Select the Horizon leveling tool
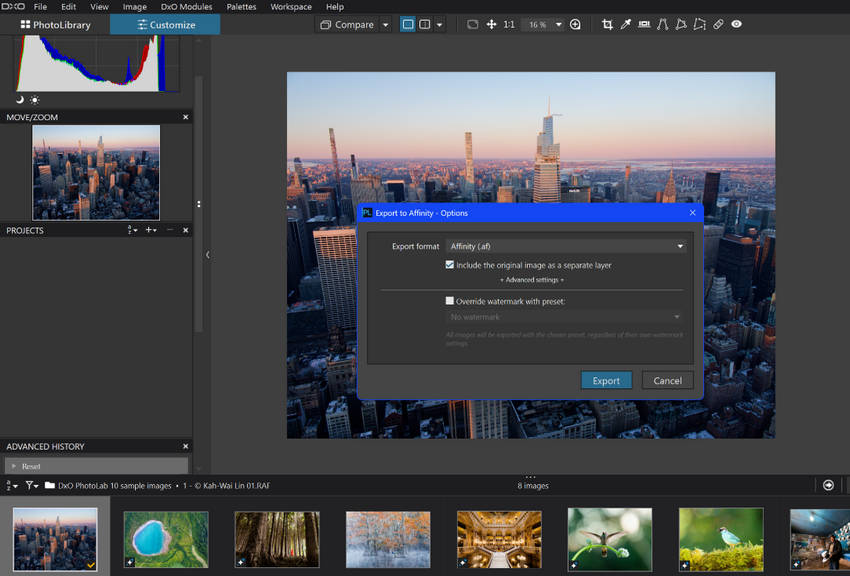The height and width of the screenshot is (576, 850). (x=644, y=24)
